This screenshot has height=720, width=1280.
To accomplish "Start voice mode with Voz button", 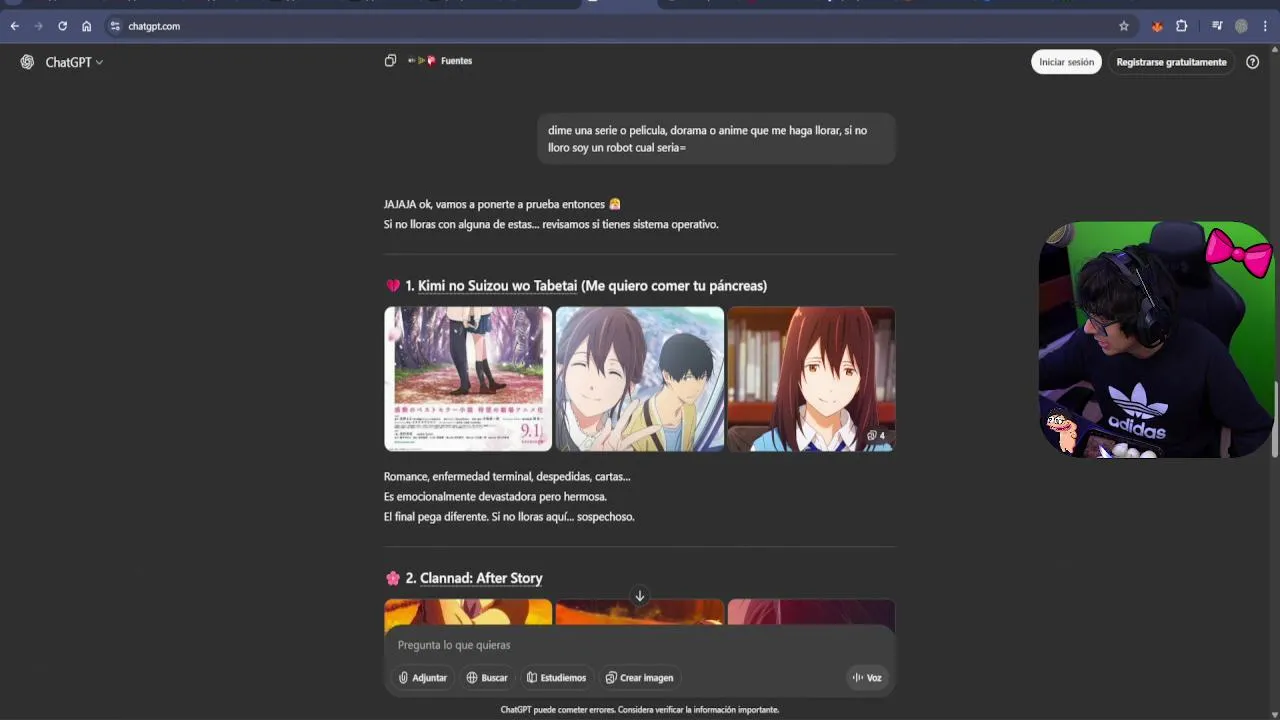I will [866, 678].
